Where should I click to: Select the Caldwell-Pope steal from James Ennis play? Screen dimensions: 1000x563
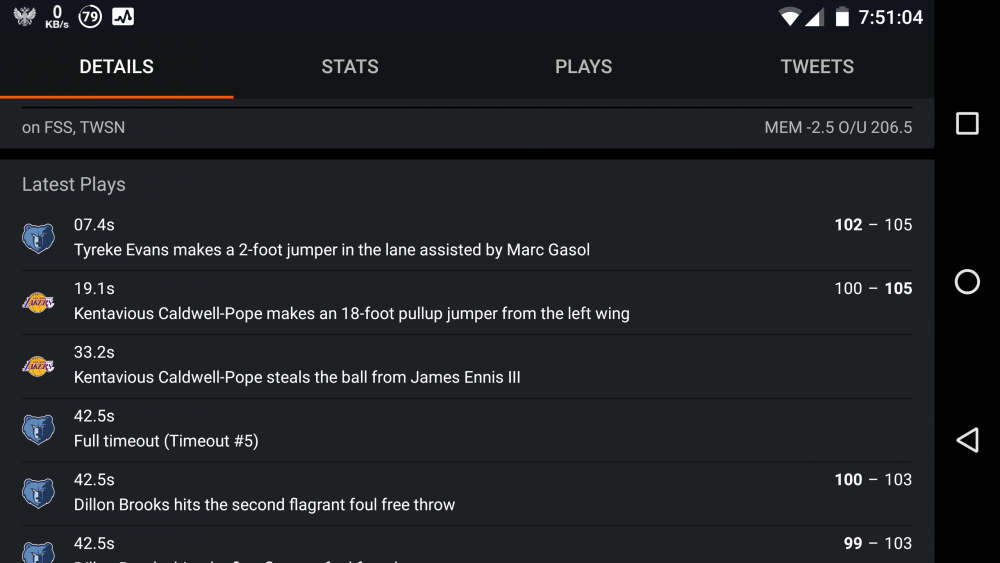point(297,378)
